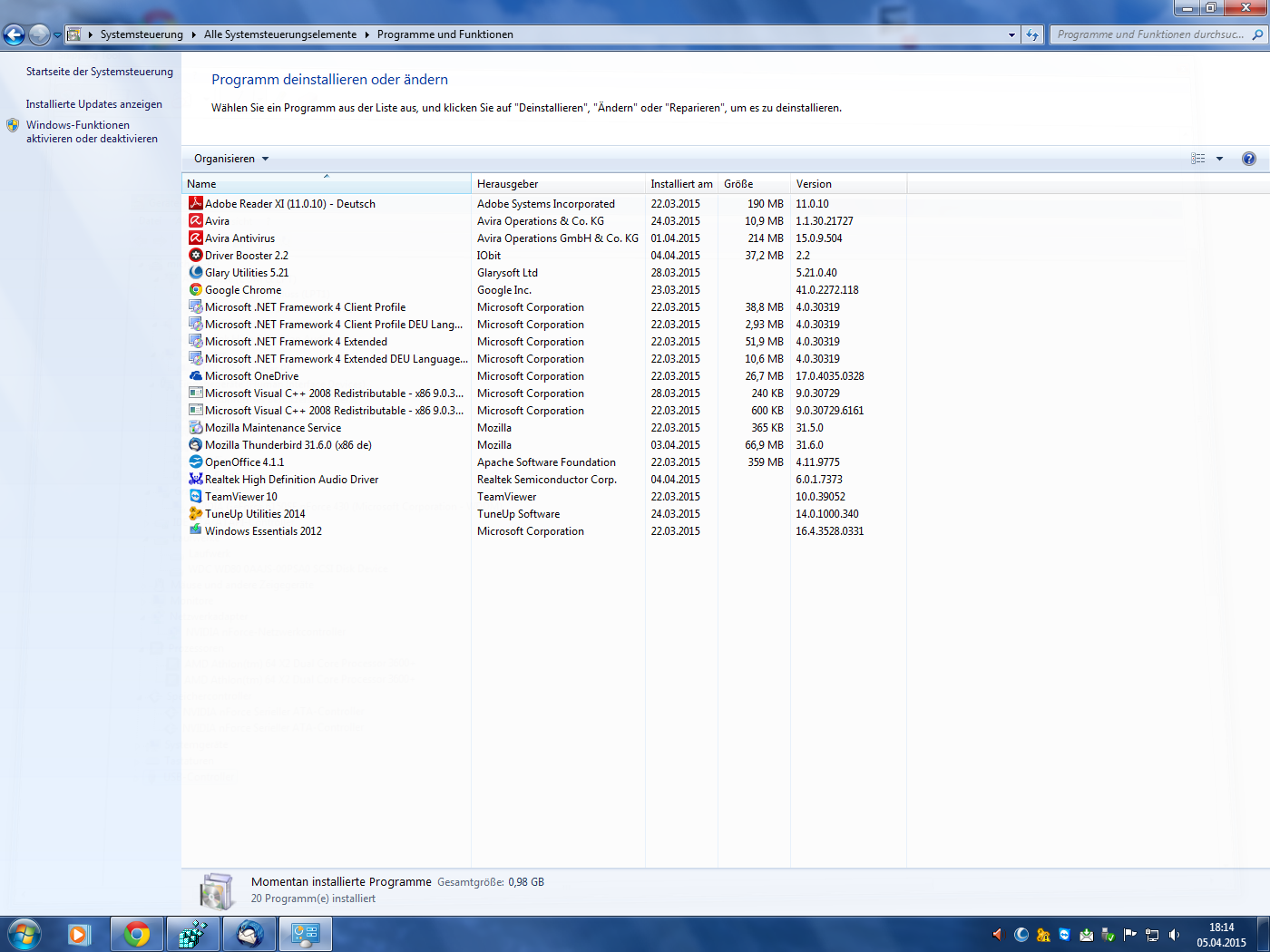1270x952 pixels.
Task: Click the Windows Essentials 2012 icon
Action: 195,530
